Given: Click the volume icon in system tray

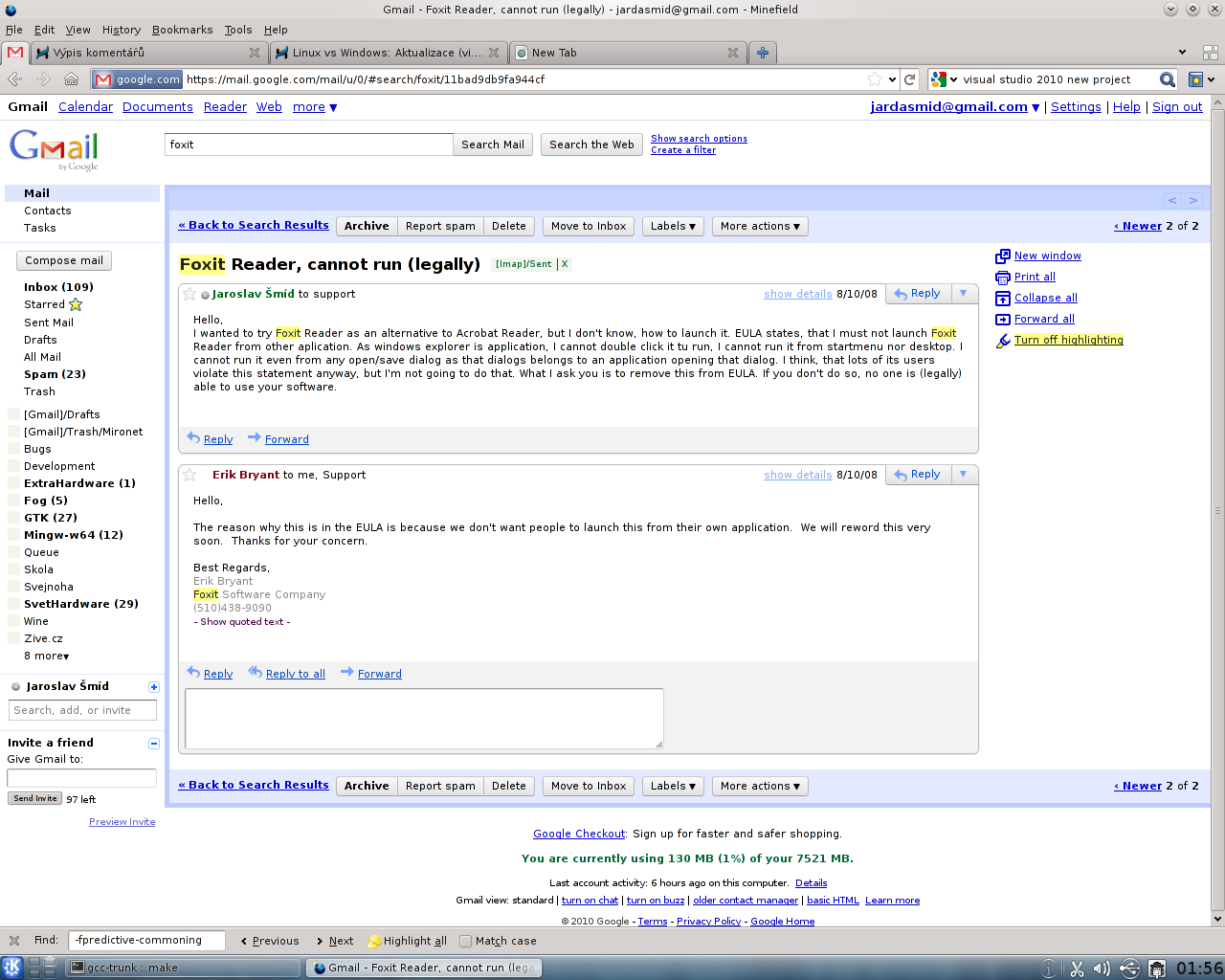Looking at the screenshot, I should 1102,969.
